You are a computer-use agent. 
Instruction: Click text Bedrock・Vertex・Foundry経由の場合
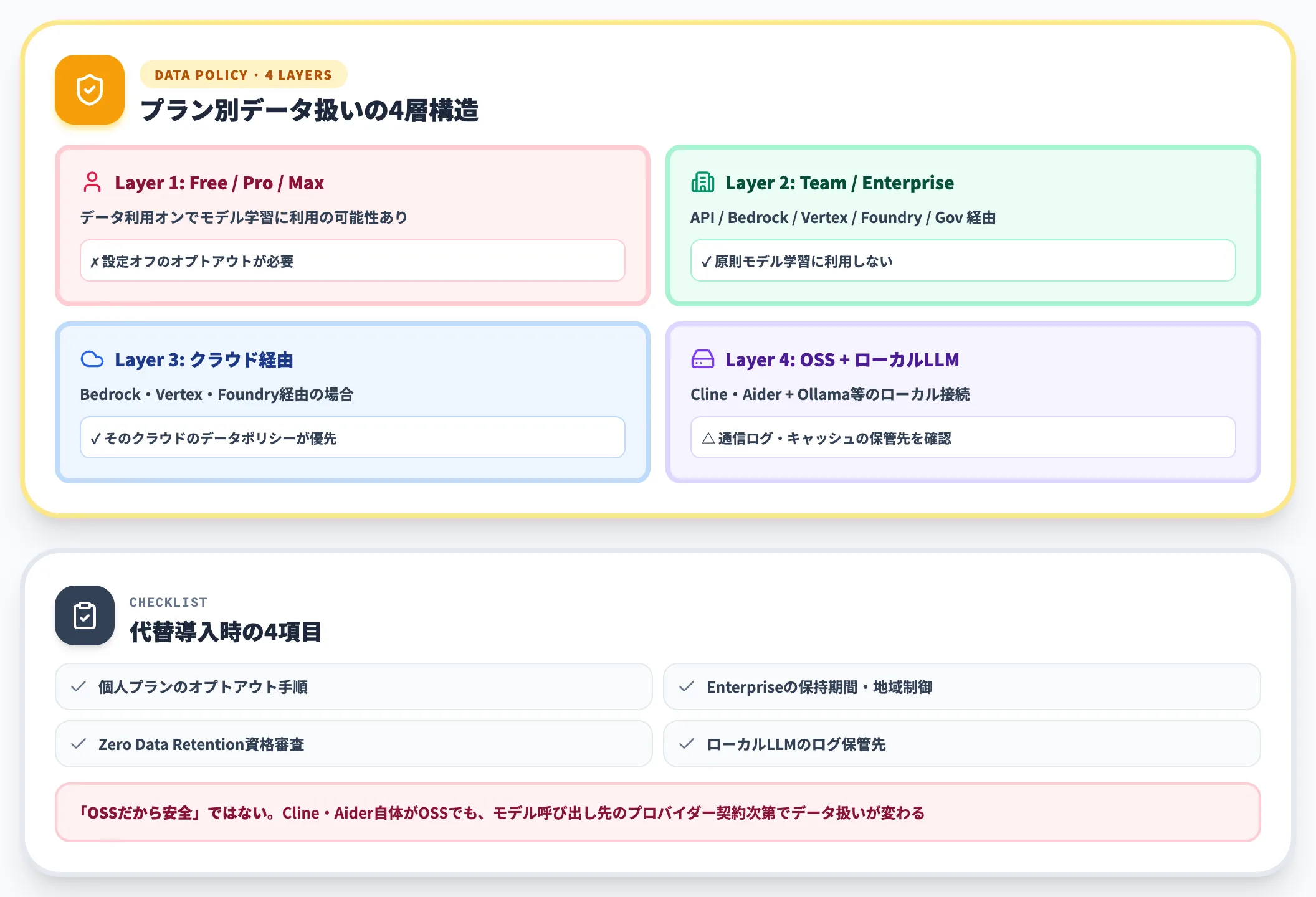tap(217, 394)
